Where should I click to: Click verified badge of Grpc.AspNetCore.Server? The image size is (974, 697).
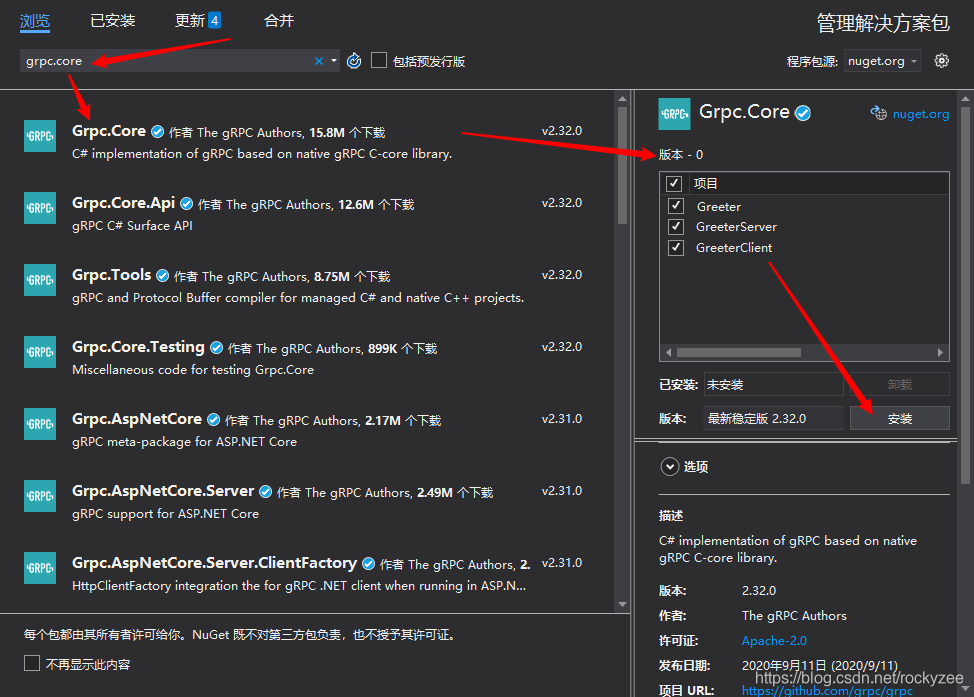(x=265, y=492)
